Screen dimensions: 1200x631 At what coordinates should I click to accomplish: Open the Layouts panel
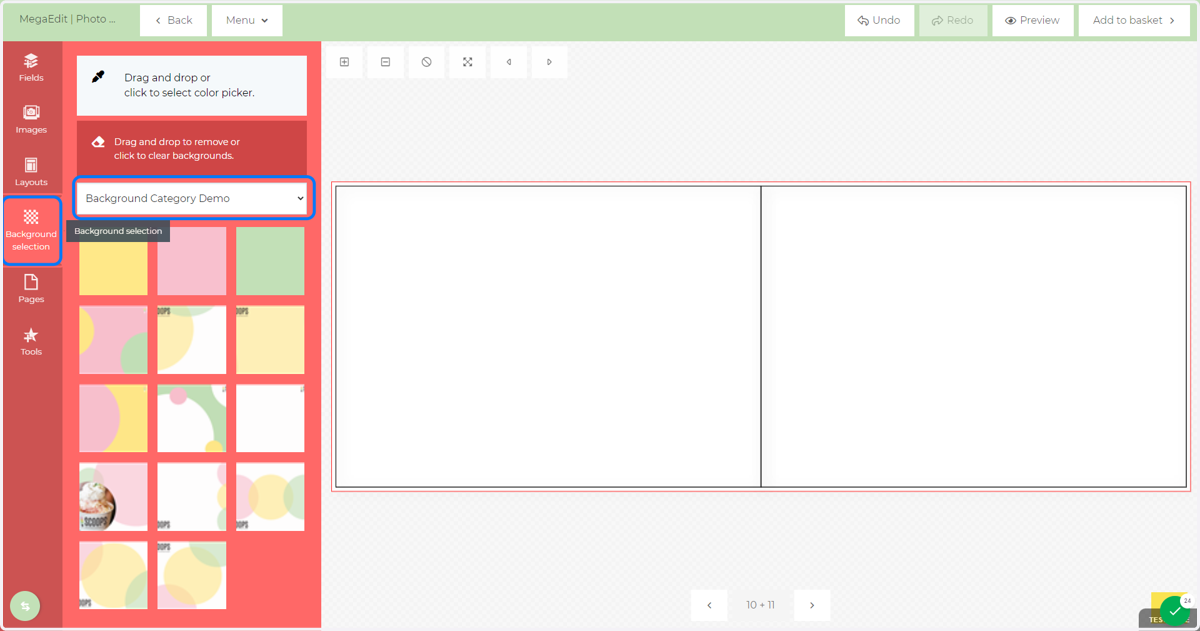point(31,171)
